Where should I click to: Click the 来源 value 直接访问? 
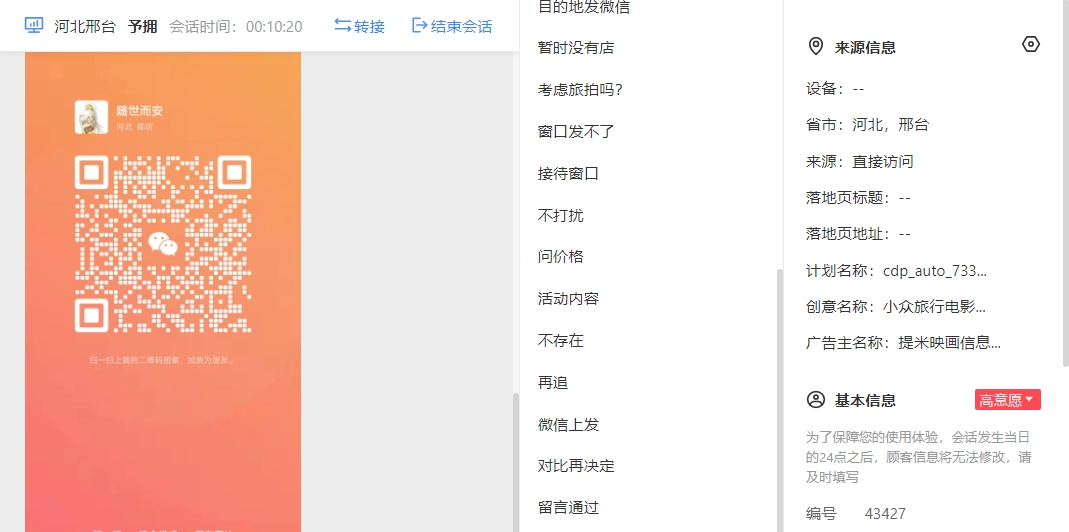(x=883, y=162)
